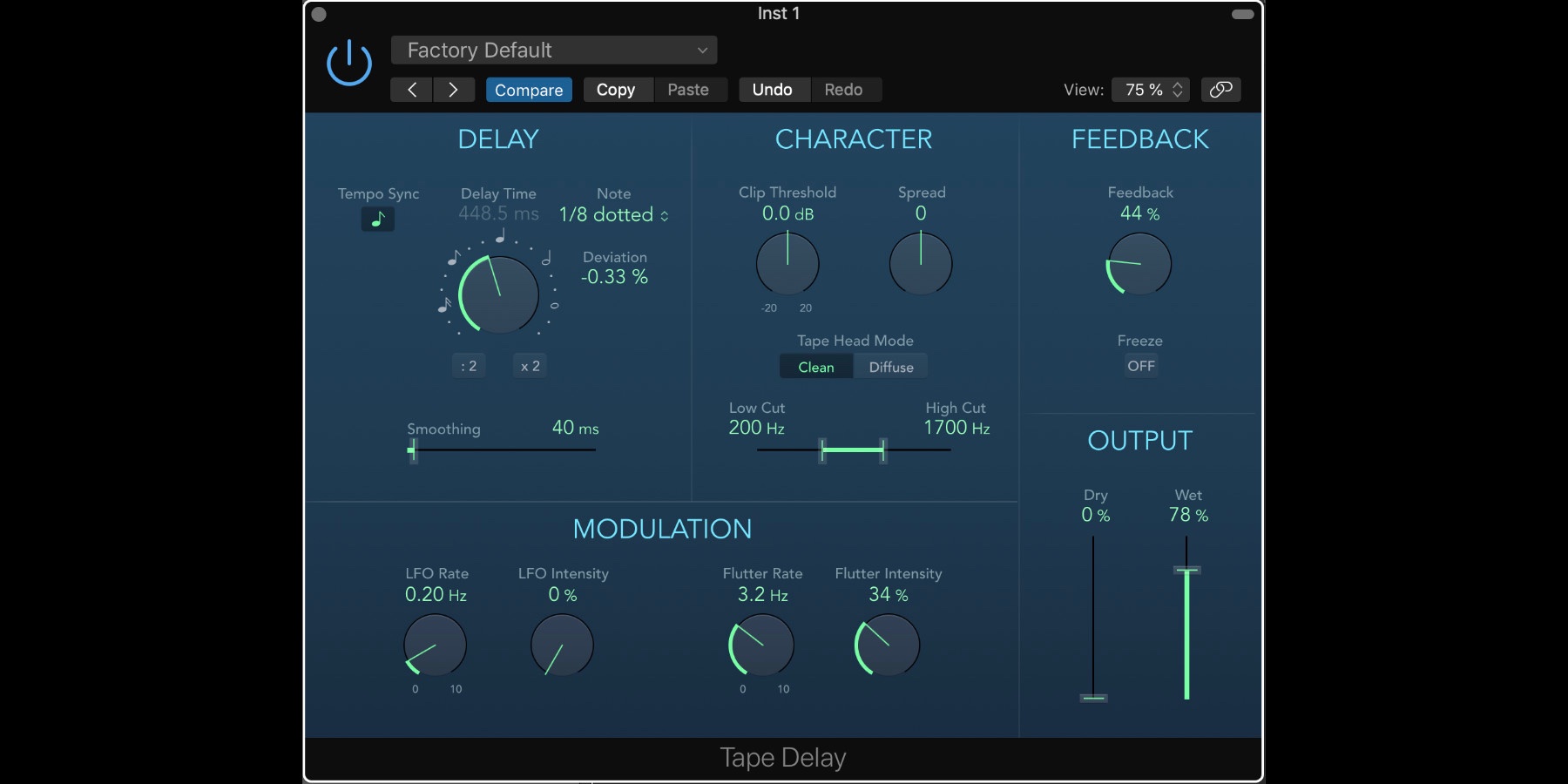
Task: Toggle the plugin power bypass button
Action: tap(349, 63)
